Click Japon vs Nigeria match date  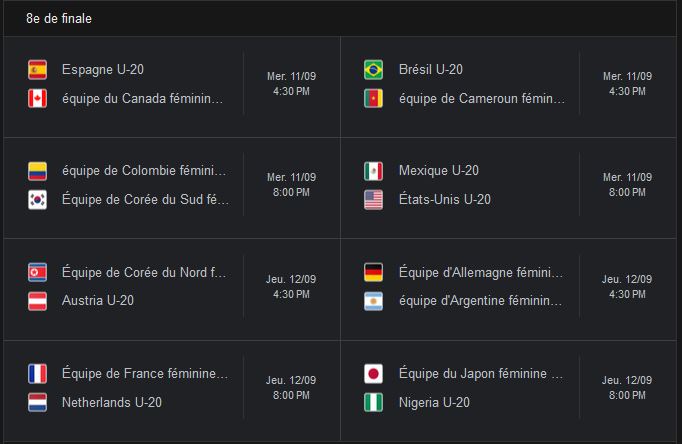point(627,381)
